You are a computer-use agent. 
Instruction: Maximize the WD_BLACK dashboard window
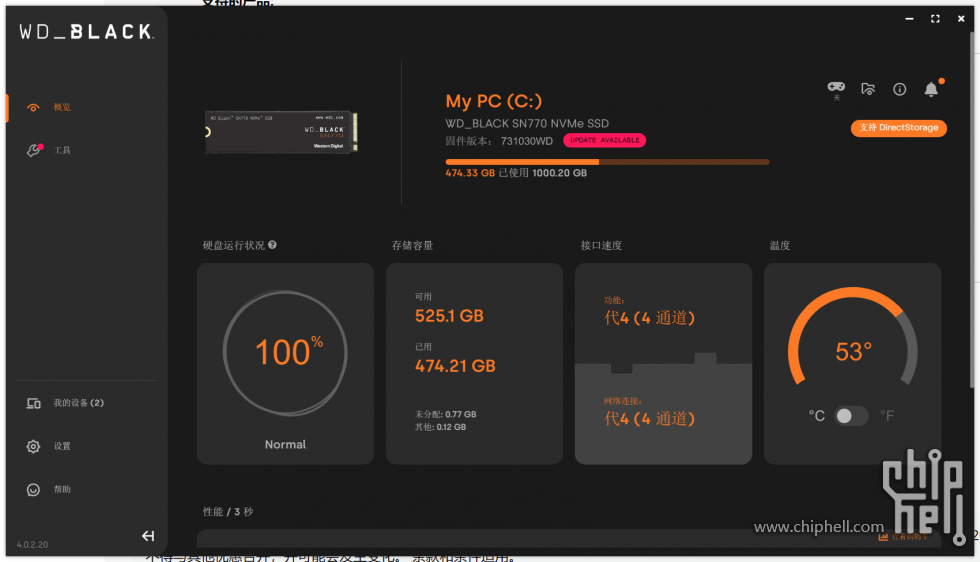pos(935,19)
